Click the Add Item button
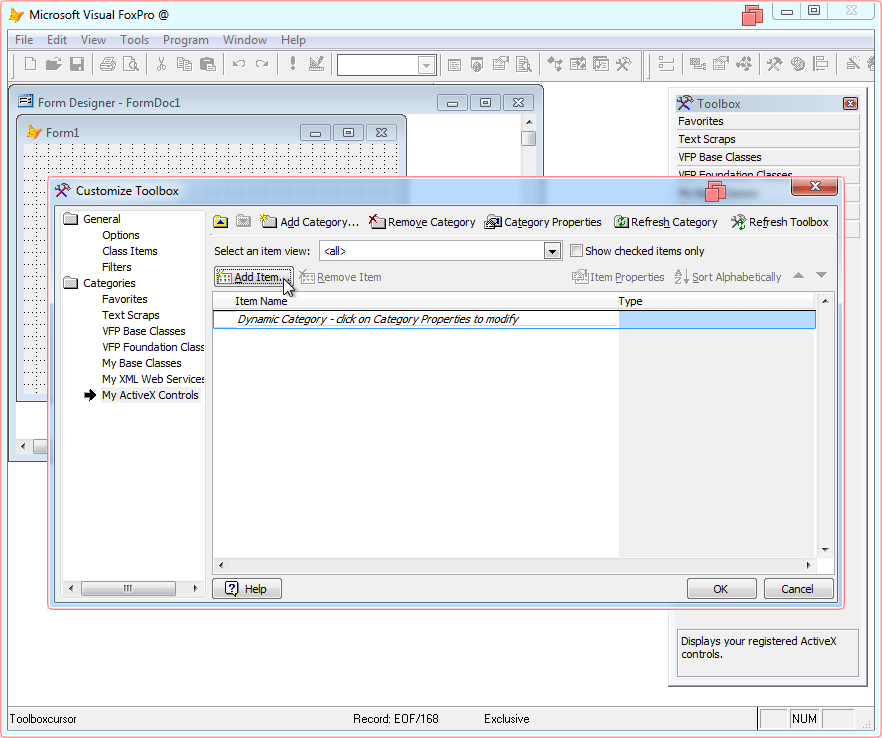This screenshot has width=882, height=738. click(x=254, y=277)
